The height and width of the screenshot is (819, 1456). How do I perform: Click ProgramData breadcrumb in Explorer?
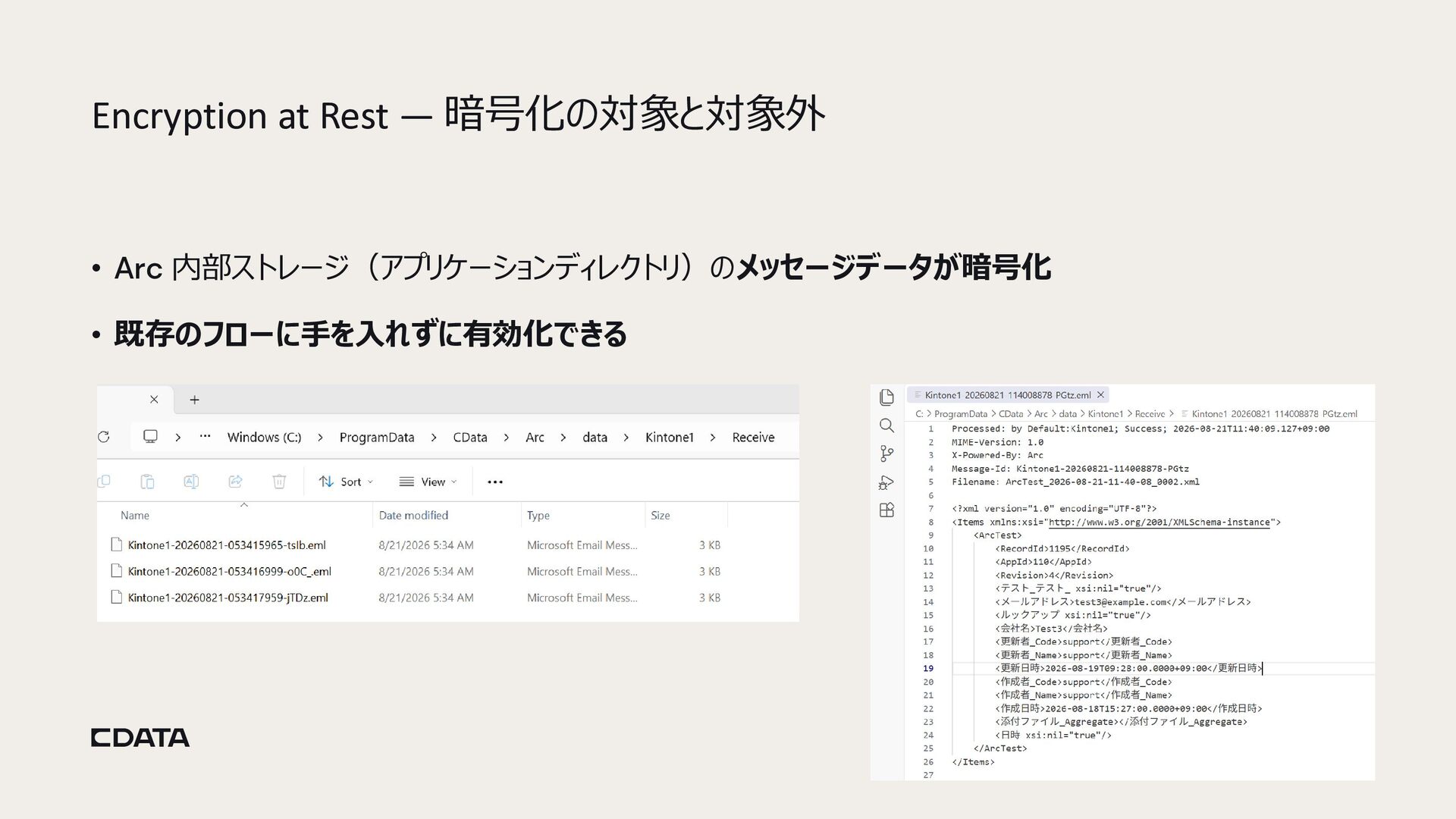(377, 438)
